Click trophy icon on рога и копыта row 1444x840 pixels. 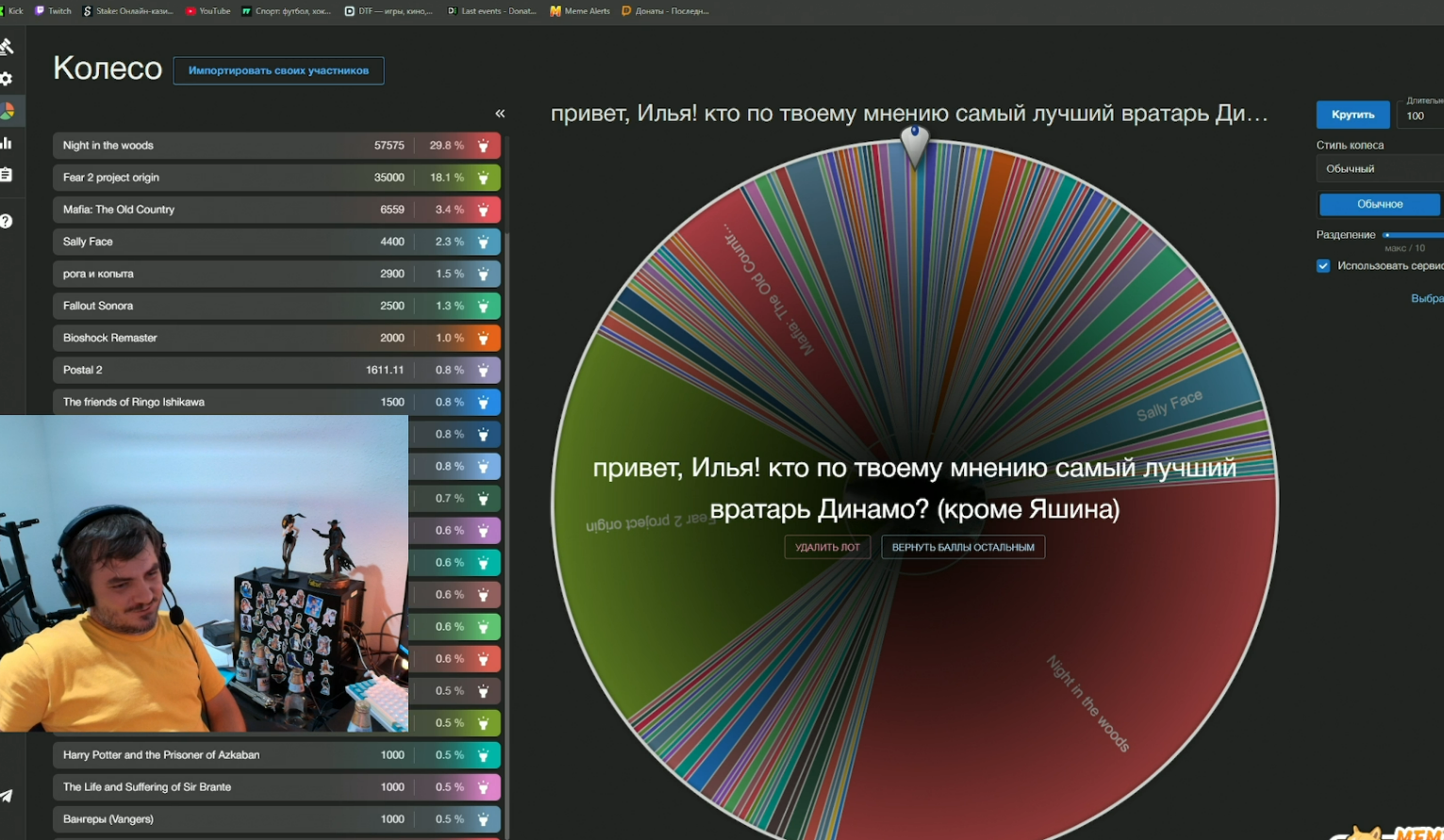[x=483, y=273]
